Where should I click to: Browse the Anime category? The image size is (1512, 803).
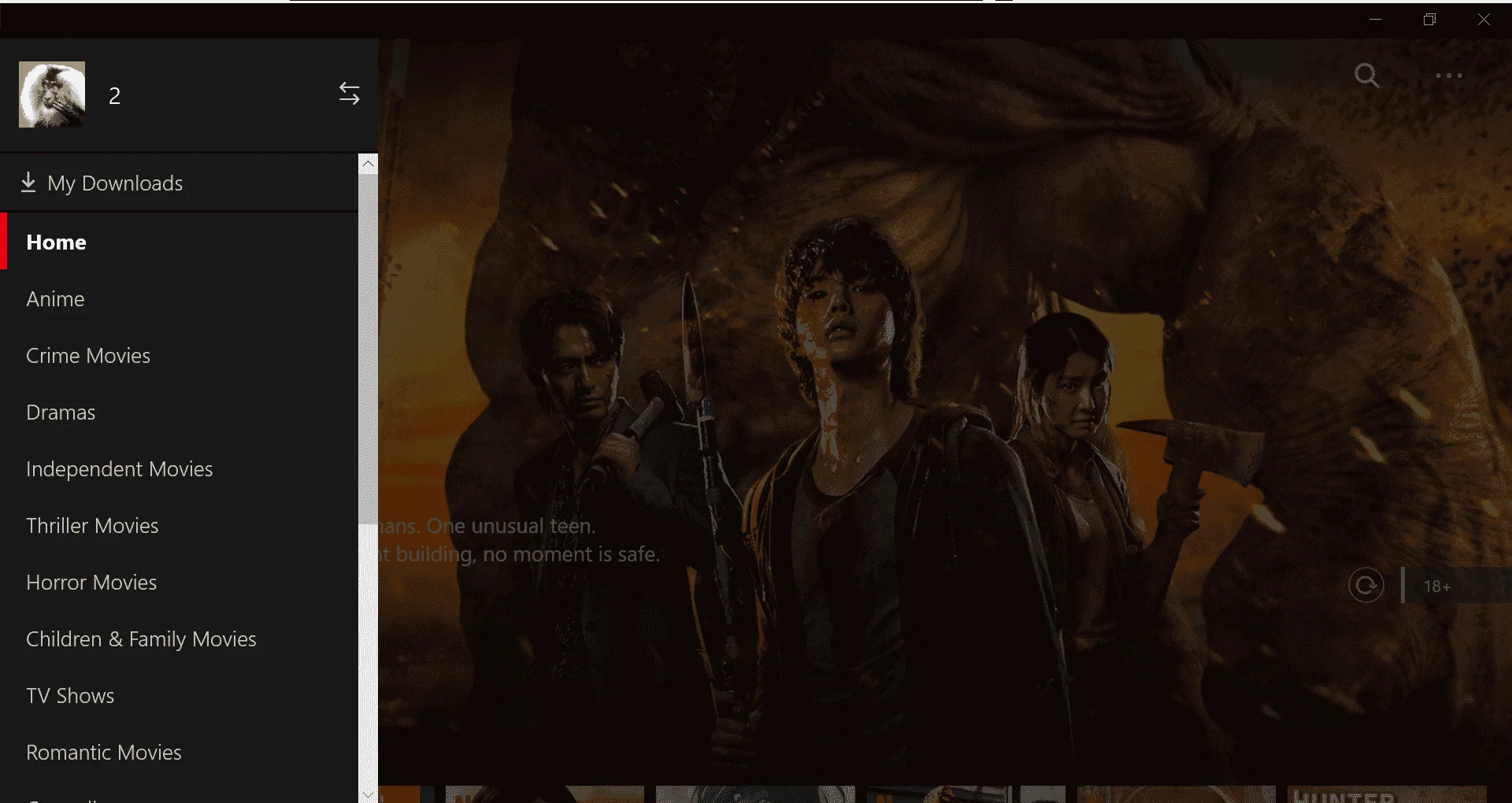point(180,299)
